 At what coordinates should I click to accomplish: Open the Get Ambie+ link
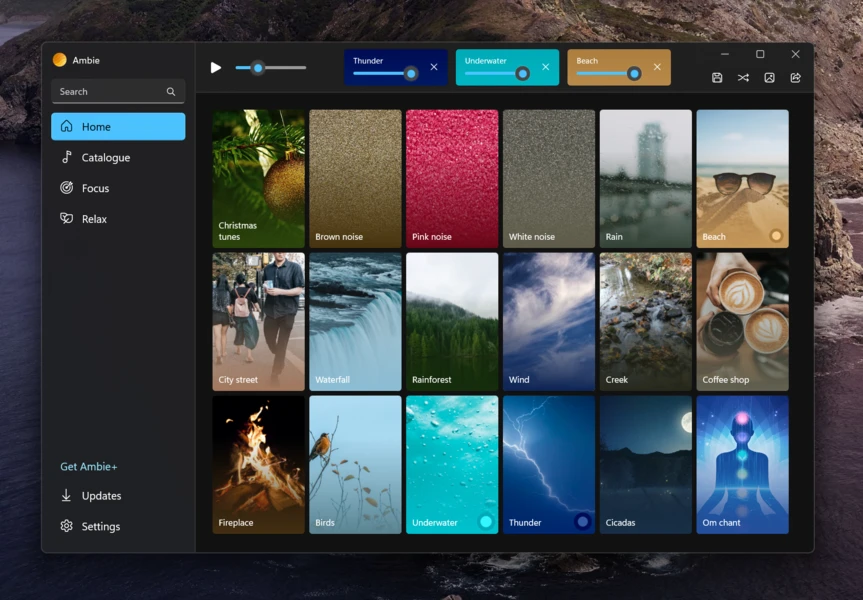(x=89, y=466)
